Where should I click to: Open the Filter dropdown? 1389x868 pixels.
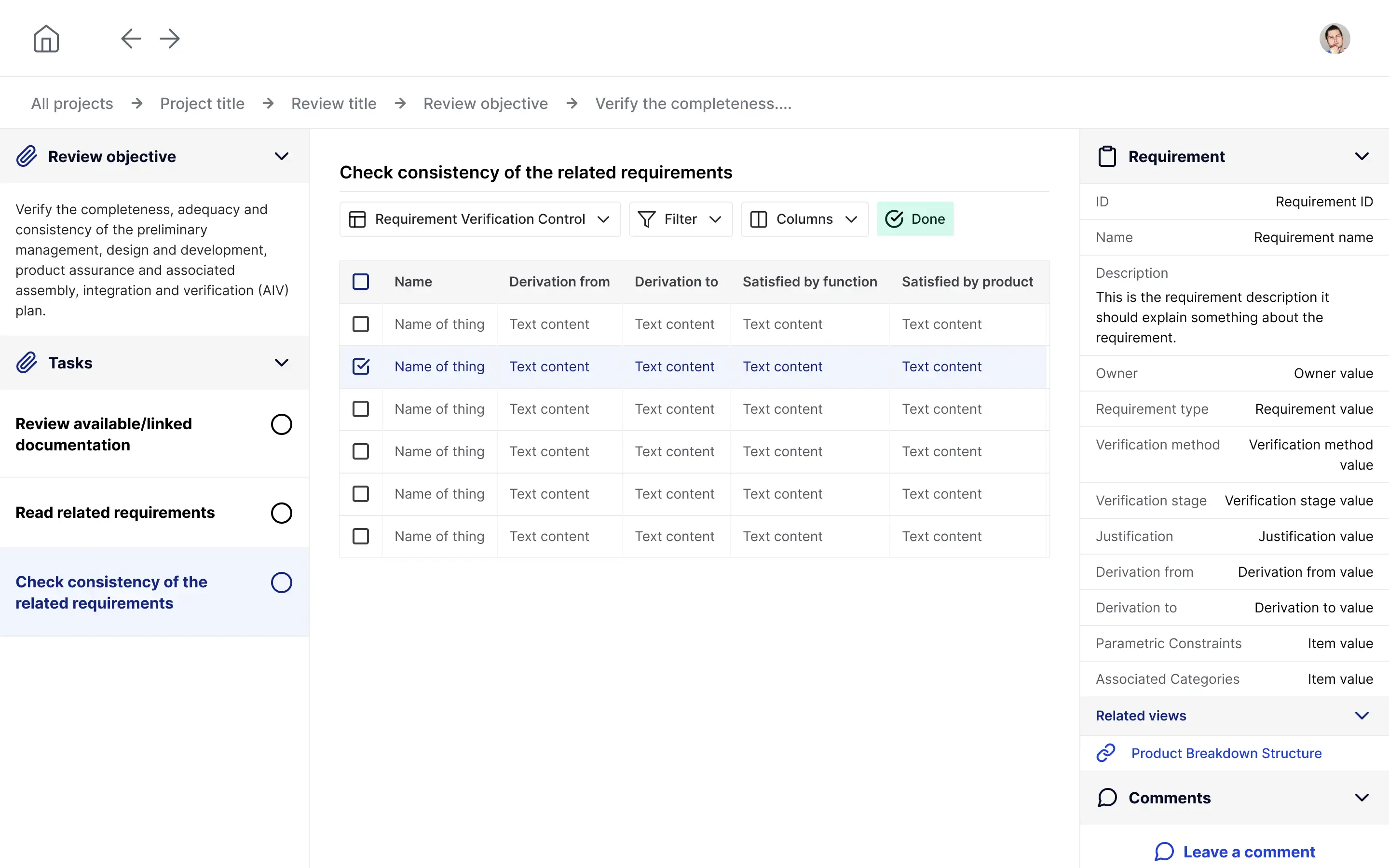tap(681, 219)
